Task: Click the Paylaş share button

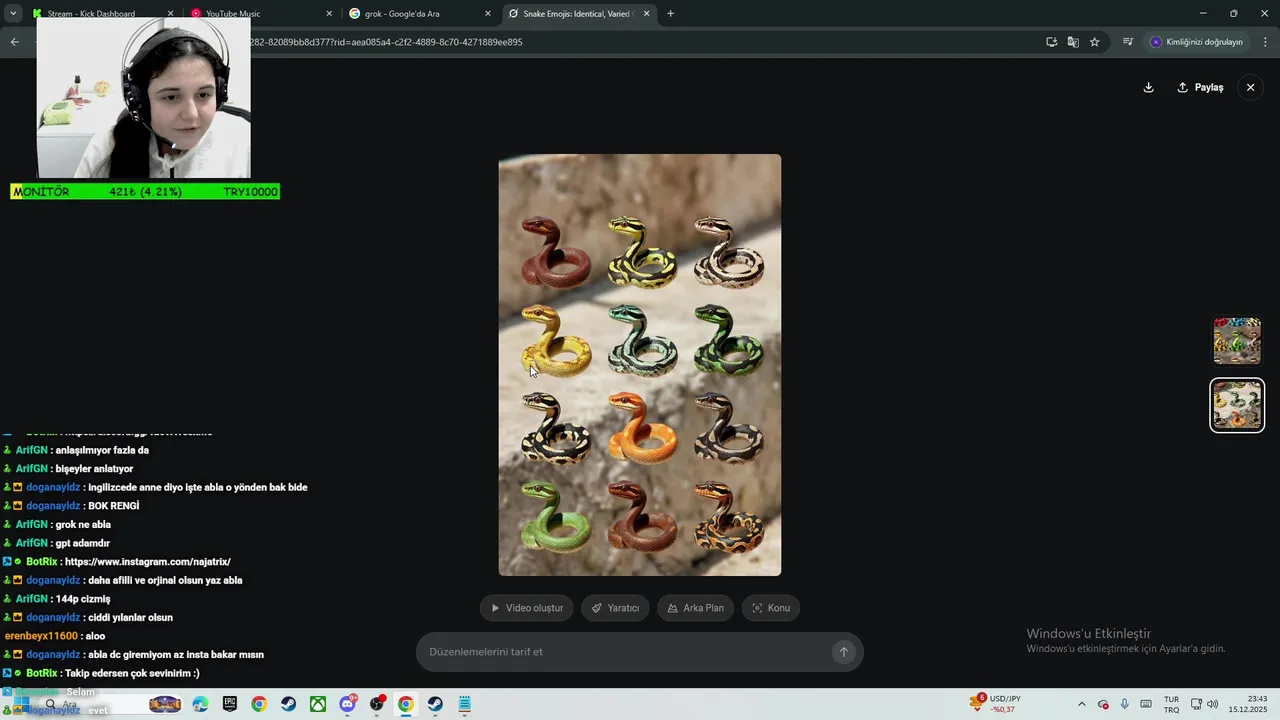Action: pos(1200,87)
